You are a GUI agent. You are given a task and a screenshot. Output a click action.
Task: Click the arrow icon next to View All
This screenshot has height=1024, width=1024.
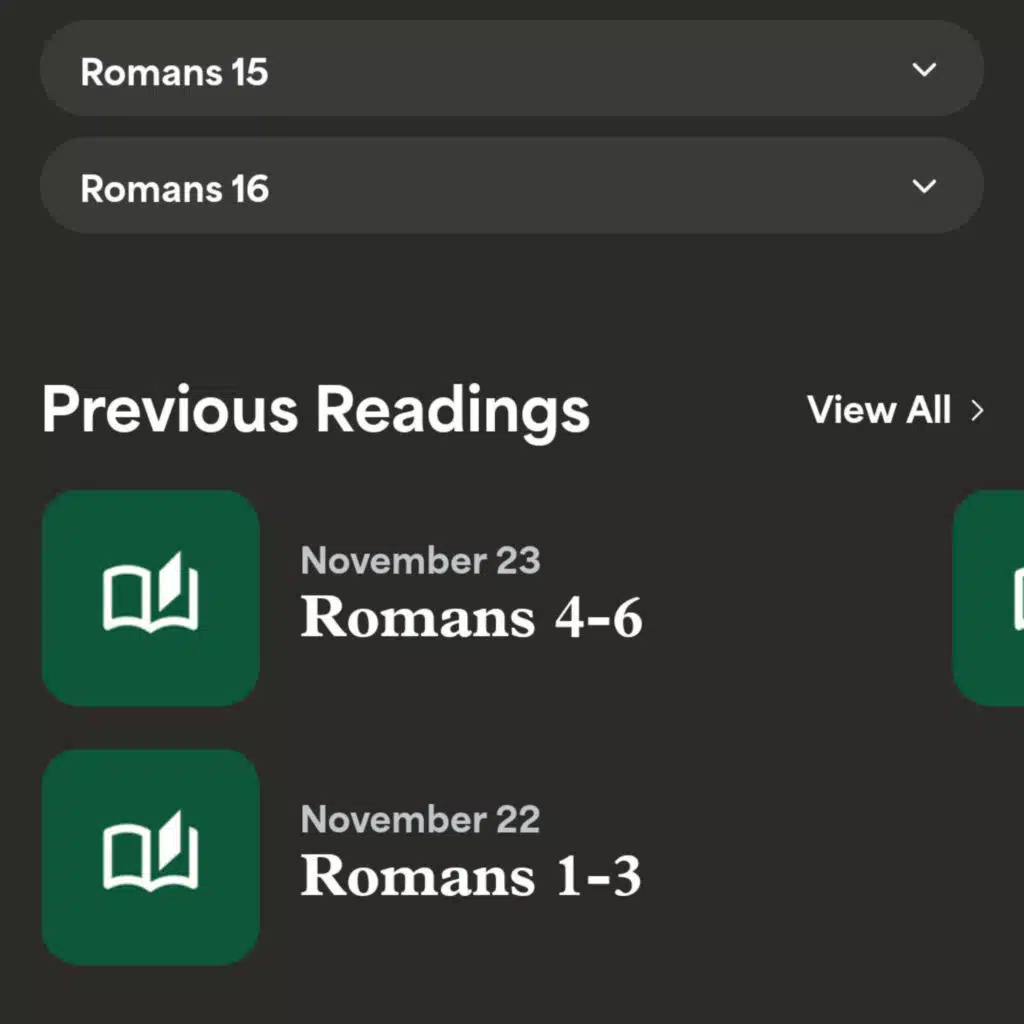977,410
